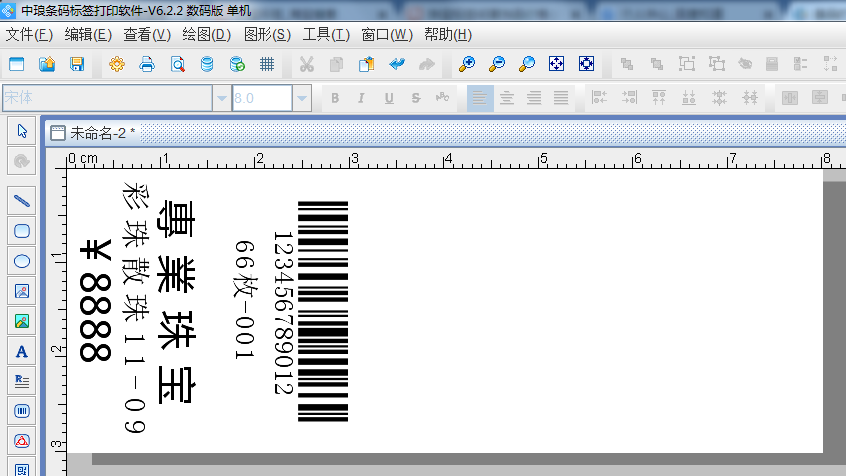Click the printer icon to print
Viewport: 846px width, 476px height.
147,64
